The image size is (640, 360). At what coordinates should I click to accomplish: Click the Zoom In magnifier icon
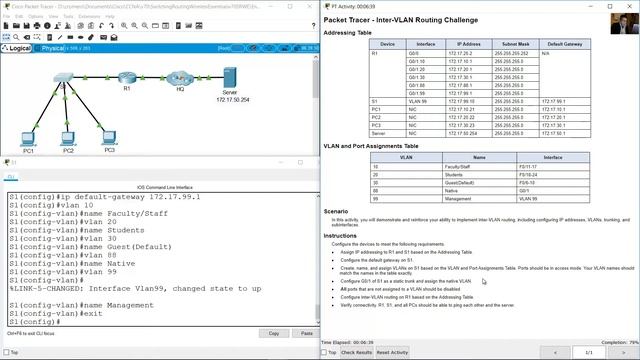coord(124,26)
